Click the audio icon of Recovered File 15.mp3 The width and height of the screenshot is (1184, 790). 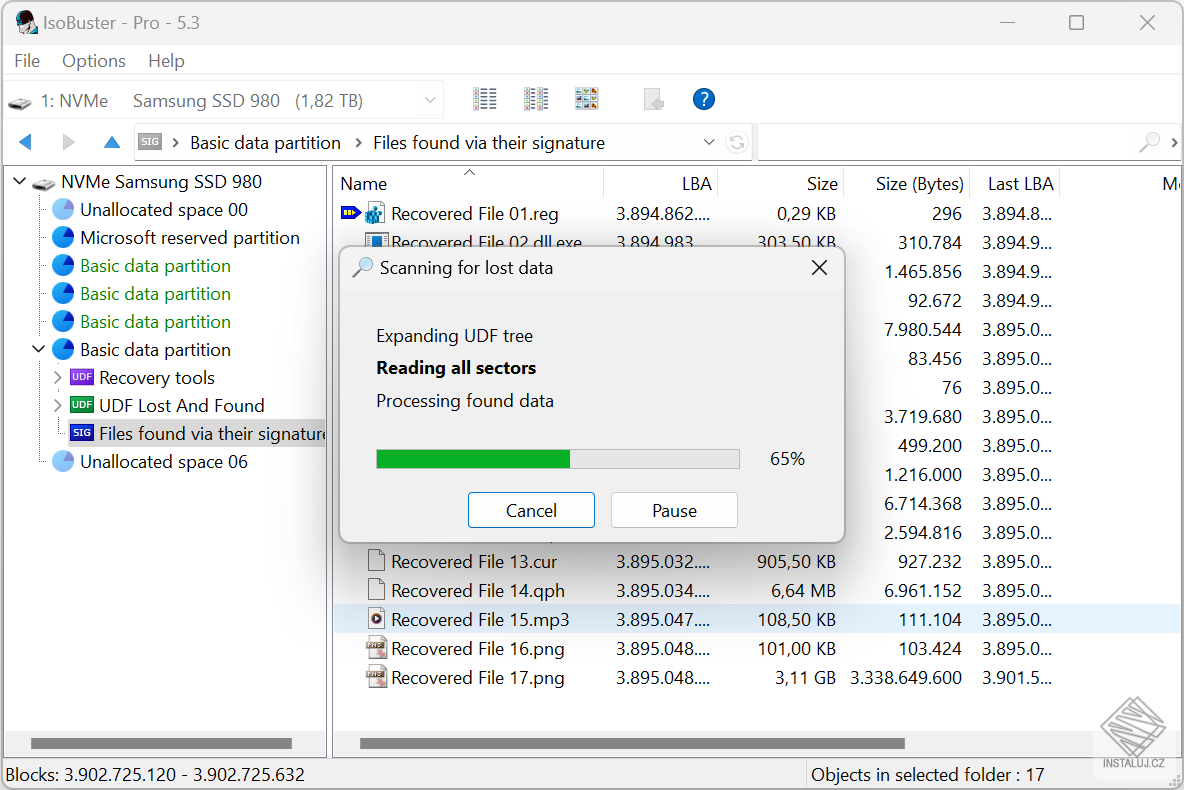376,619
